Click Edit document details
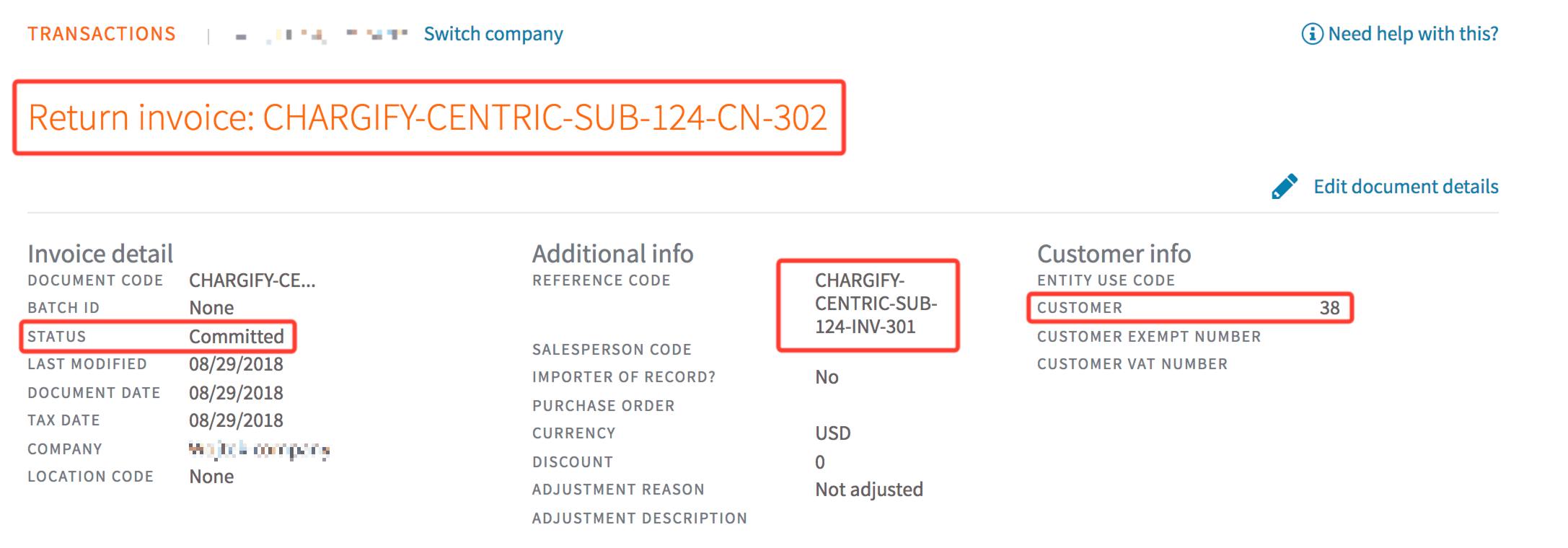Viewport: 1568px width, 548px height. click(1406, 187)
